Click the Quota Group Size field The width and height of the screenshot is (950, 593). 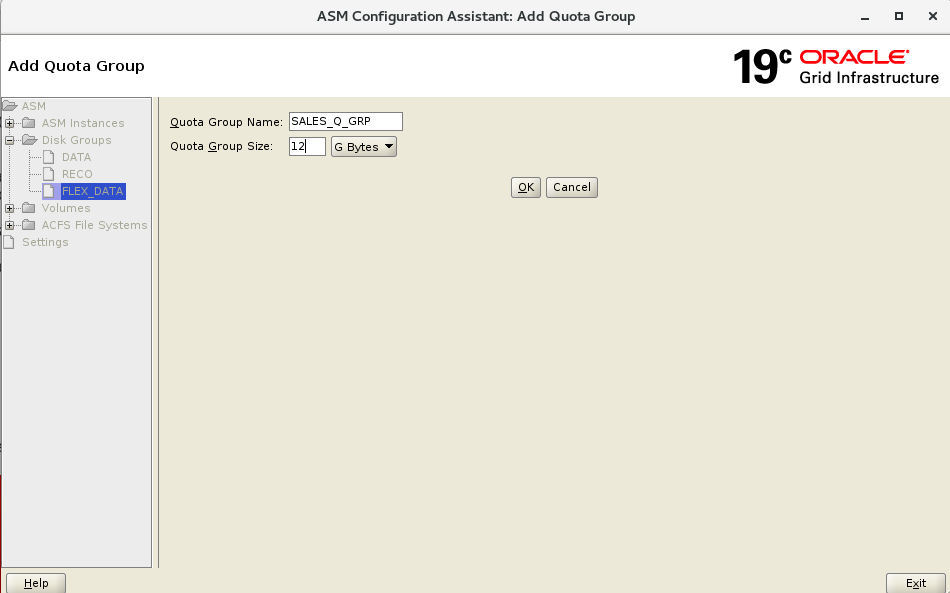tap(307, 146)
